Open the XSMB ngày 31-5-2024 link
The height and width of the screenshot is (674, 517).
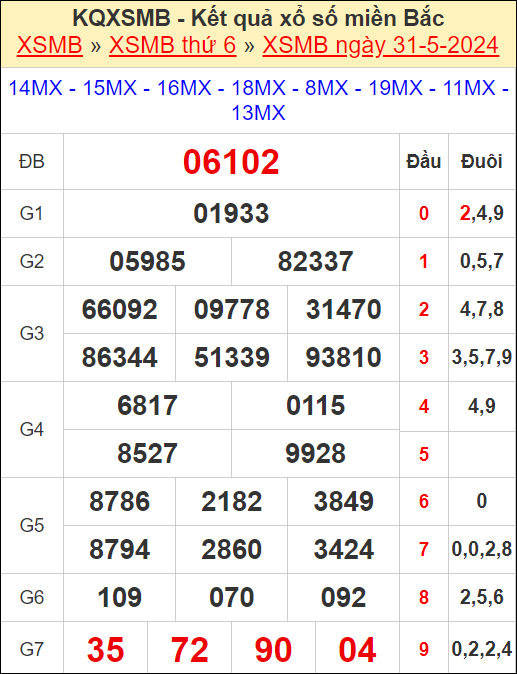click(381, 45)
